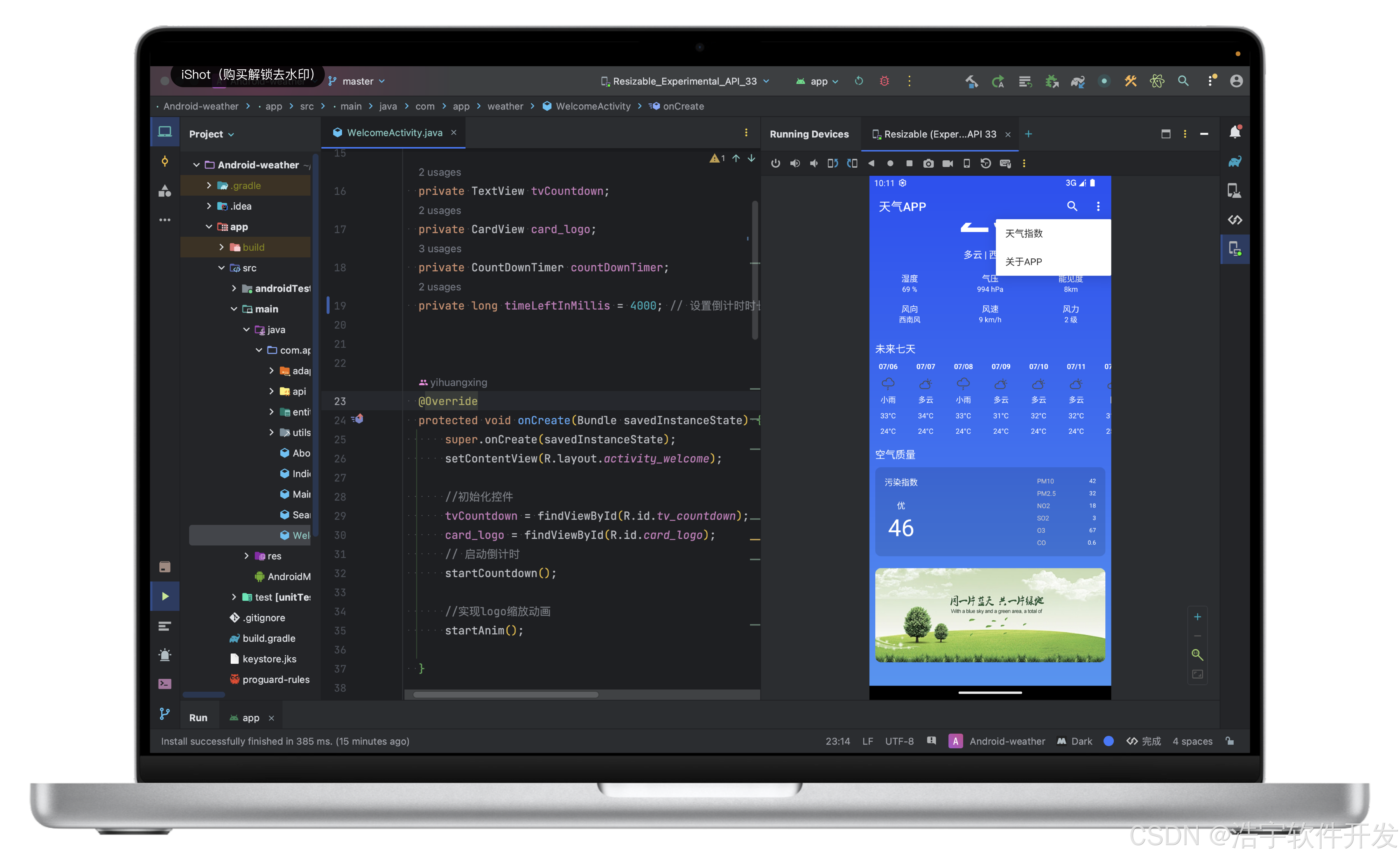
Task: Toggle hardware input keyboard-mouse icon
Action: coord(1005,164)
